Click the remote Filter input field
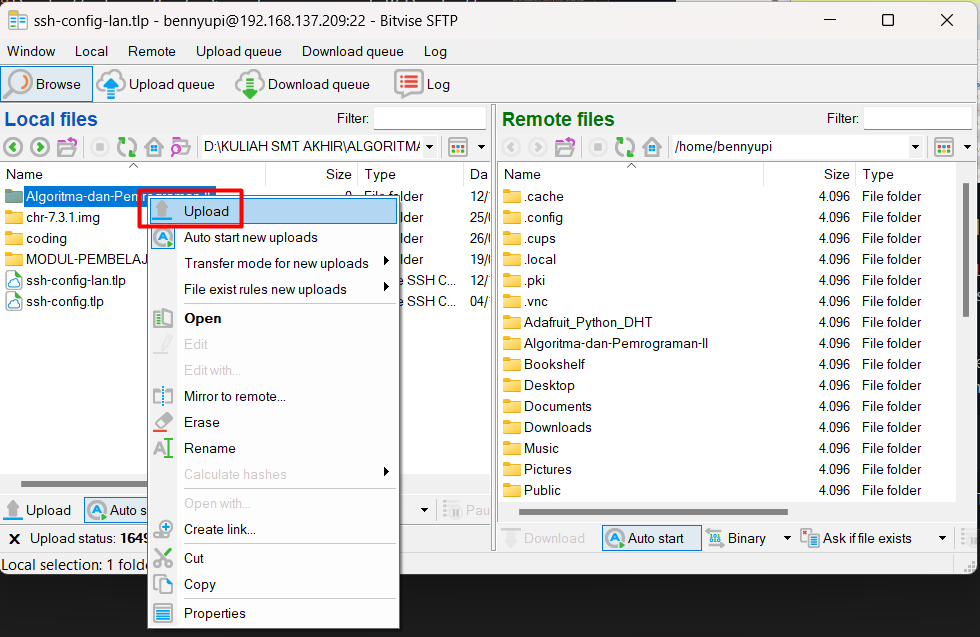This screenshot has width=980, height=637. point(918,118)
